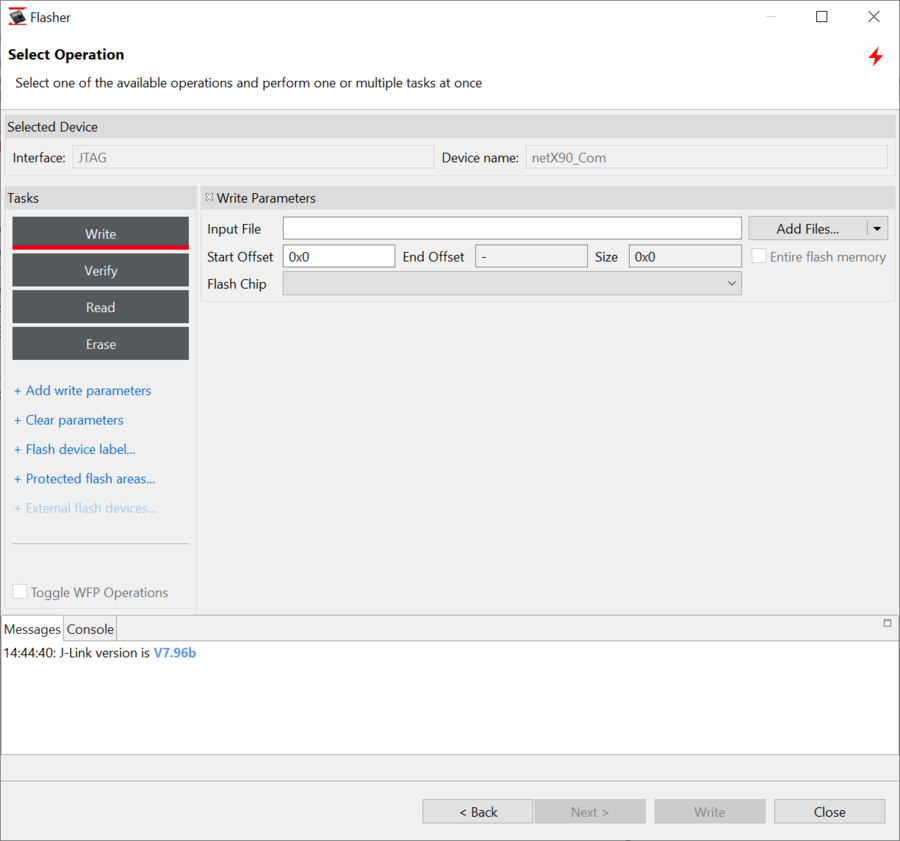Click the Back button
The image size is (900, 841).
[x=477, y=811]
